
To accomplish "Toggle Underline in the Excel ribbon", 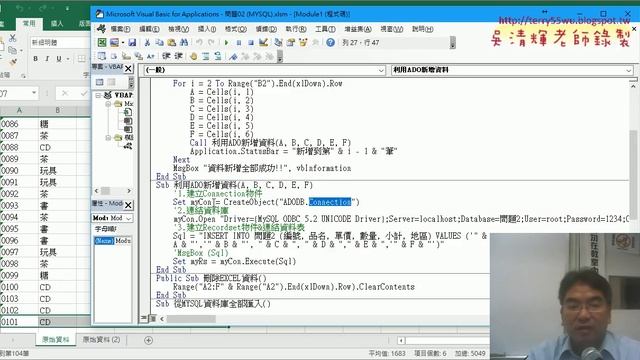I will pyautogui.click(x=59, y=59).
